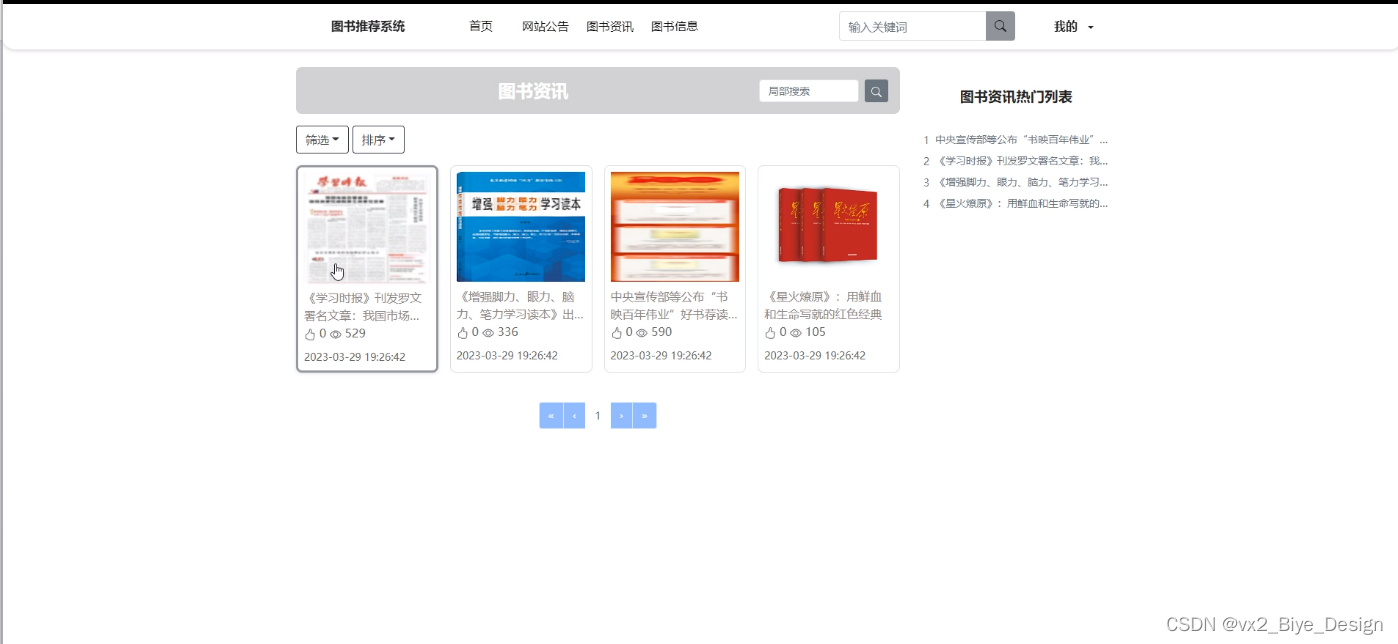
Task: Click view count 105 on fourth card
Action: click(x=816, y=333)
